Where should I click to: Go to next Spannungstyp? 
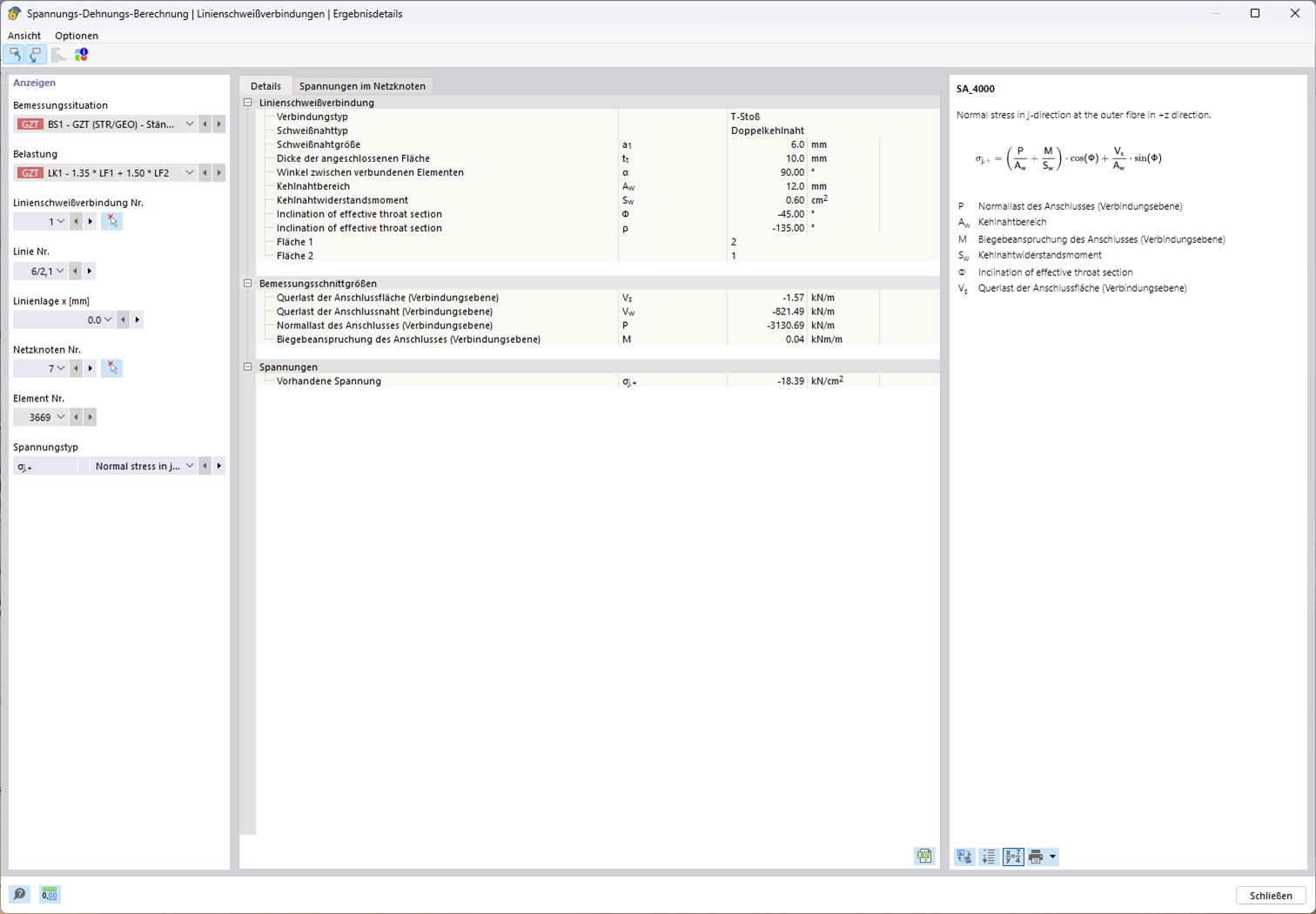(219, 467)
